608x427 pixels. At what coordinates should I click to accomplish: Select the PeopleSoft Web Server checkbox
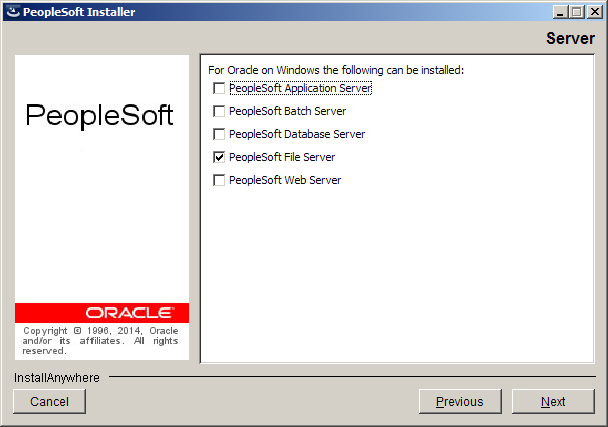click(219, 180)
